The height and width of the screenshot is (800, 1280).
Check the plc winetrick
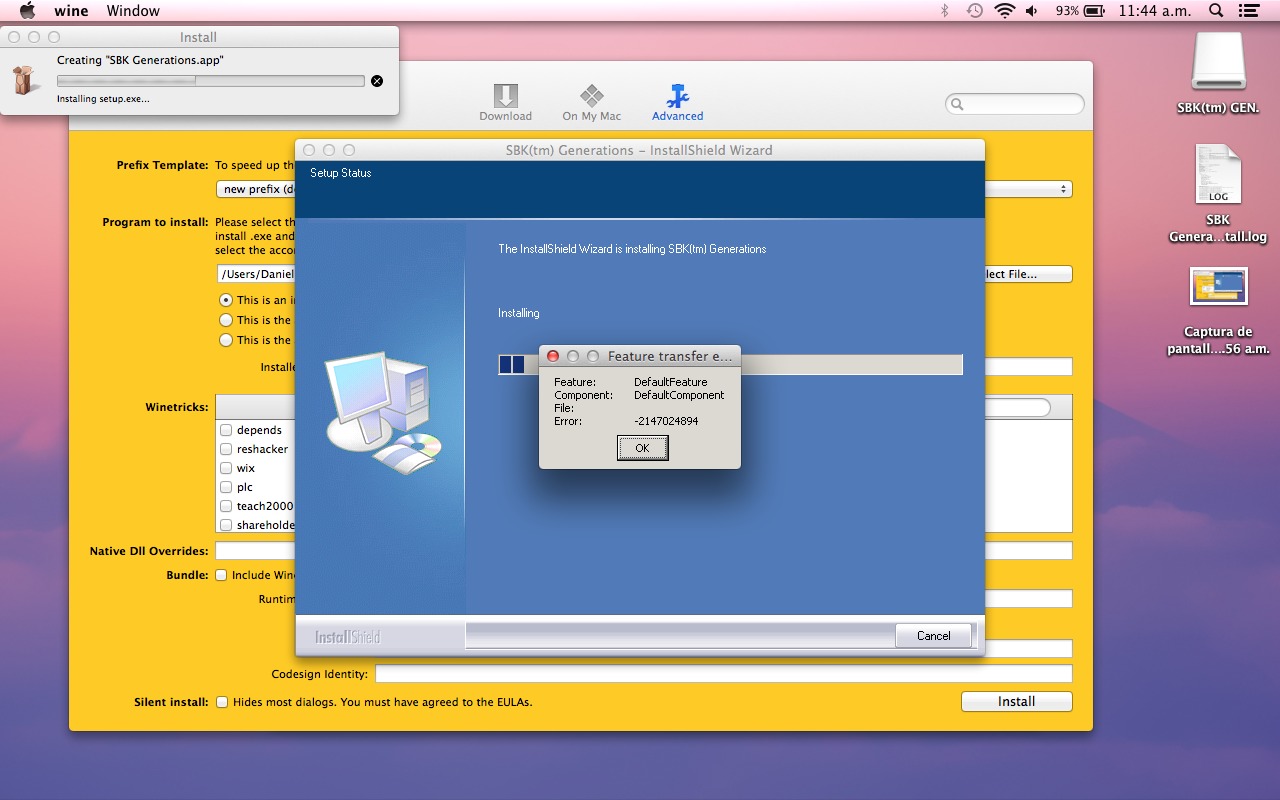point(226,487)
